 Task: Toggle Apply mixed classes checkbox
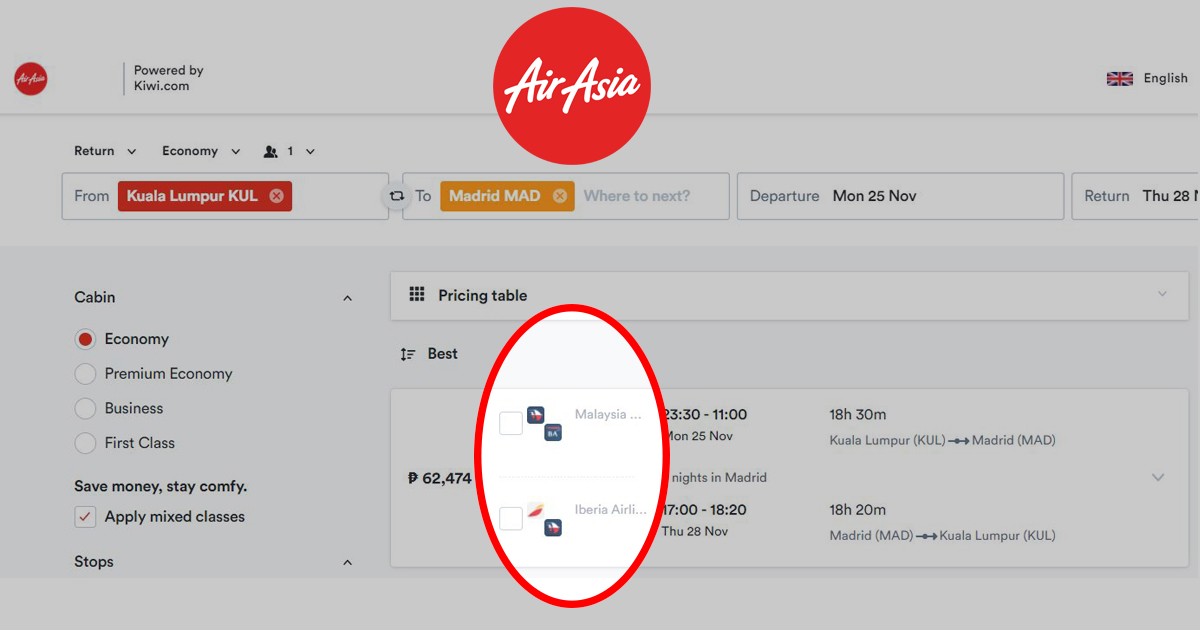[x=86, y=517]
